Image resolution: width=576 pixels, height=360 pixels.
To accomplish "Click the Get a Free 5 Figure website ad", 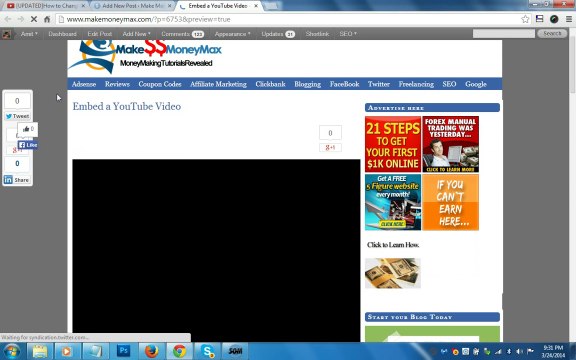I will [393, 202].
